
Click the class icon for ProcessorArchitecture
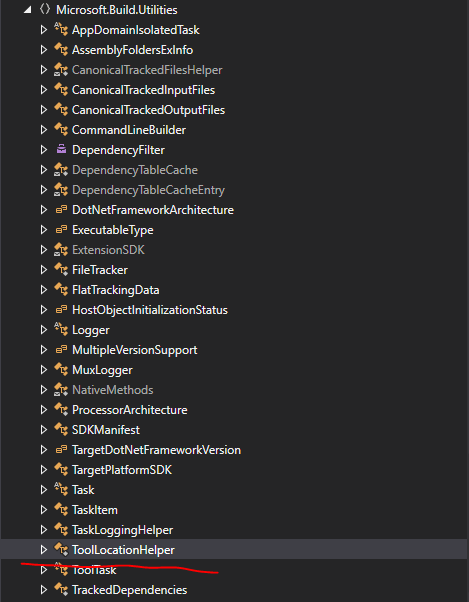tap(61, 409)
